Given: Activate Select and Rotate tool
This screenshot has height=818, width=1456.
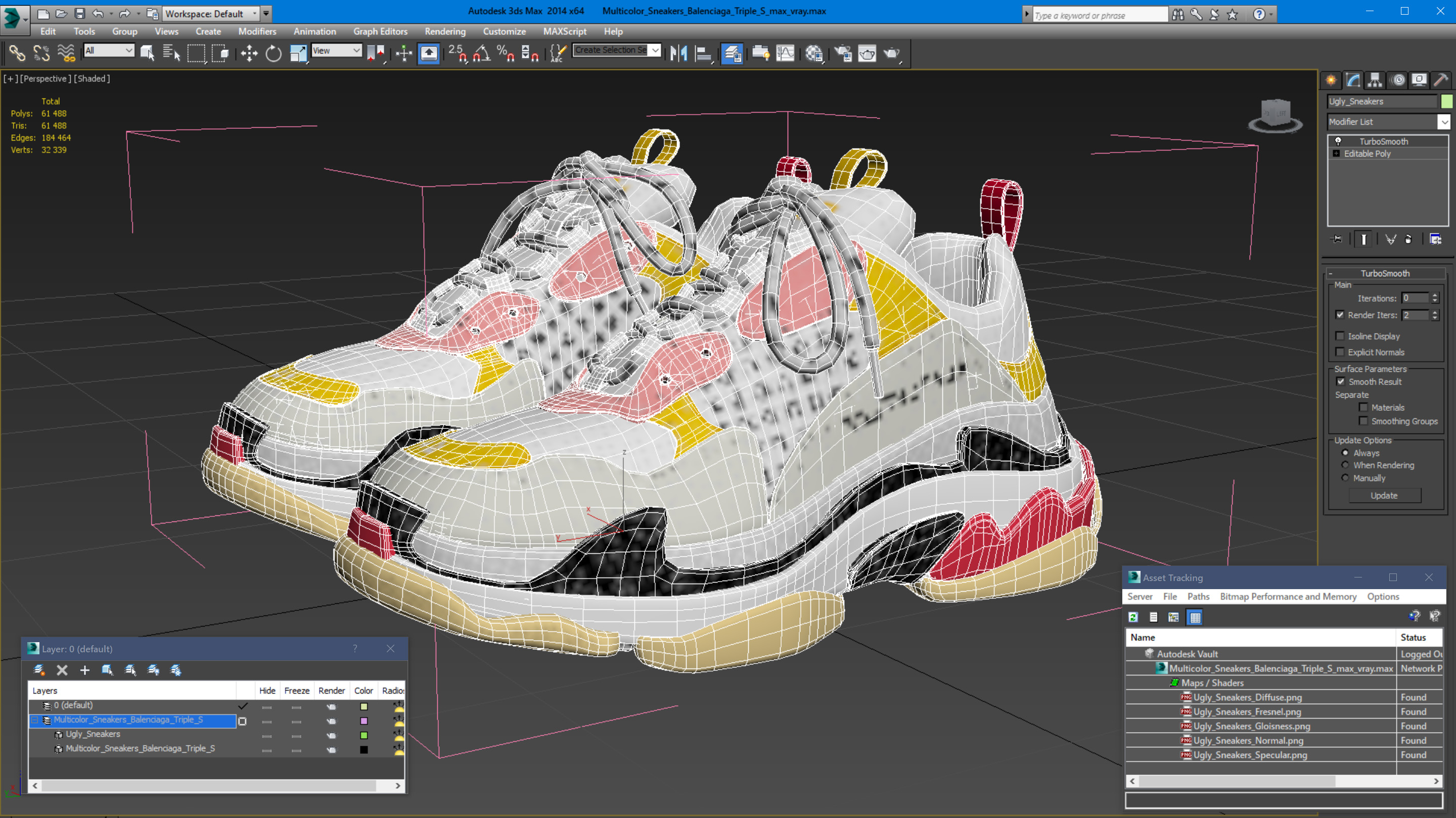Looking at the screenshot, I should click(x=274, y=53).
